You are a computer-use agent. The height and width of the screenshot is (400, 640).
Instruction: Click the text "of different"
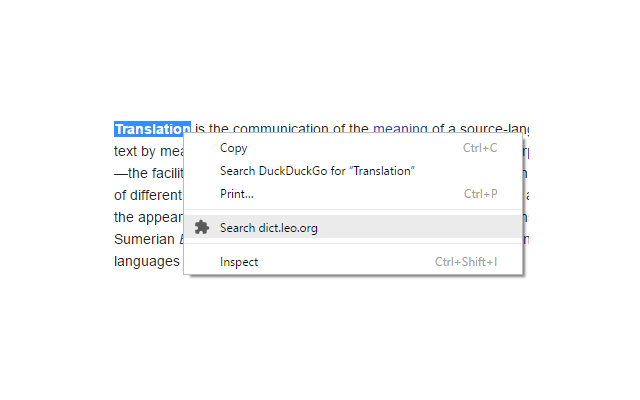[148, 195]
